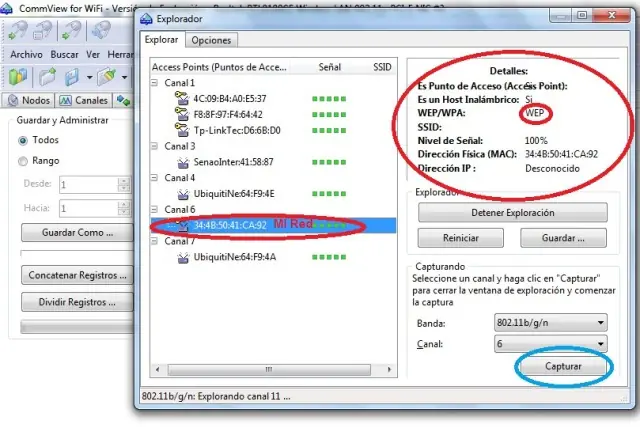Click the Capturar button
640x427 pixels.
point(563,366)
